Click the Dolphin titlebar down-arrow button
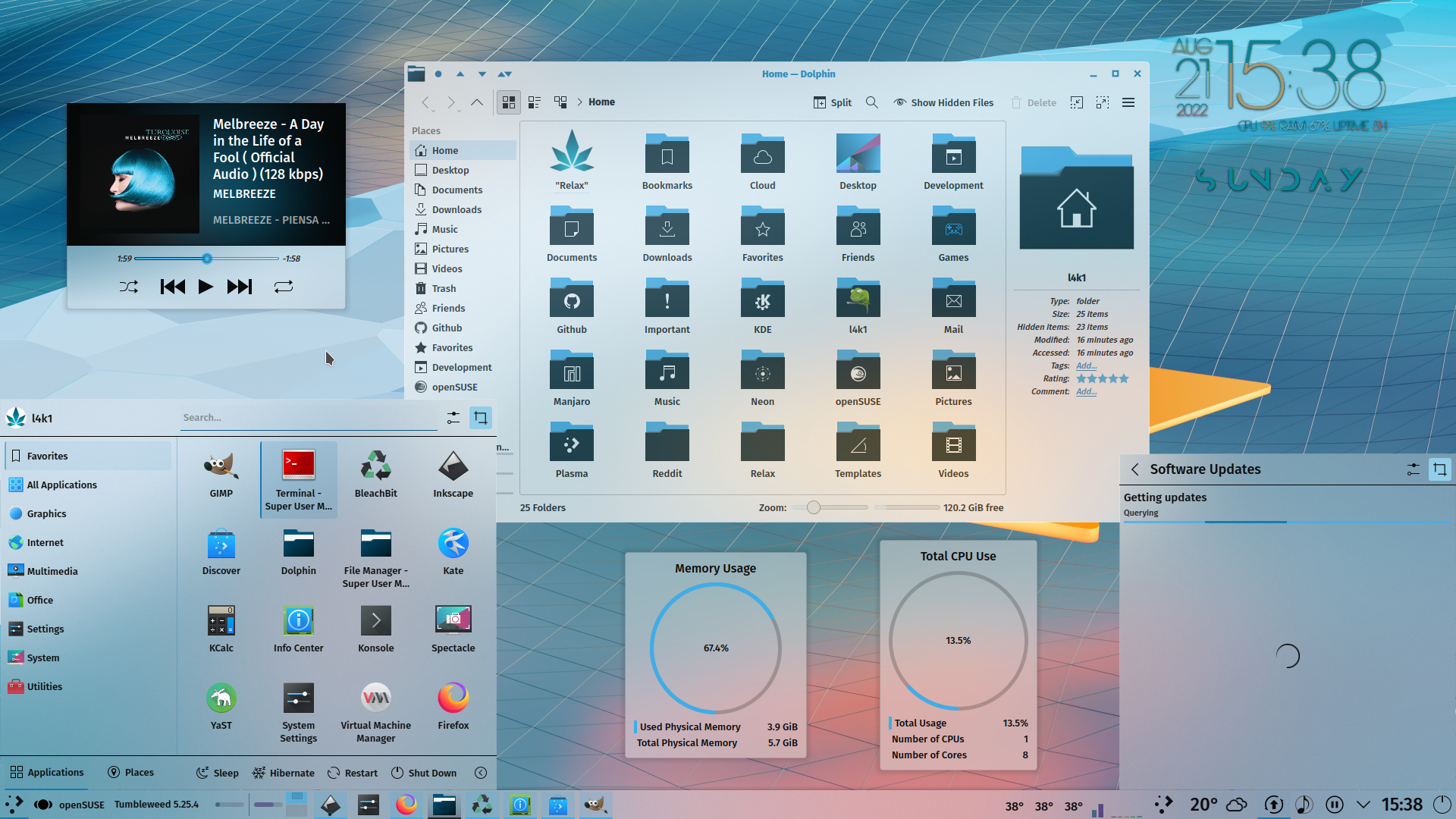 [x=482, y=74]
